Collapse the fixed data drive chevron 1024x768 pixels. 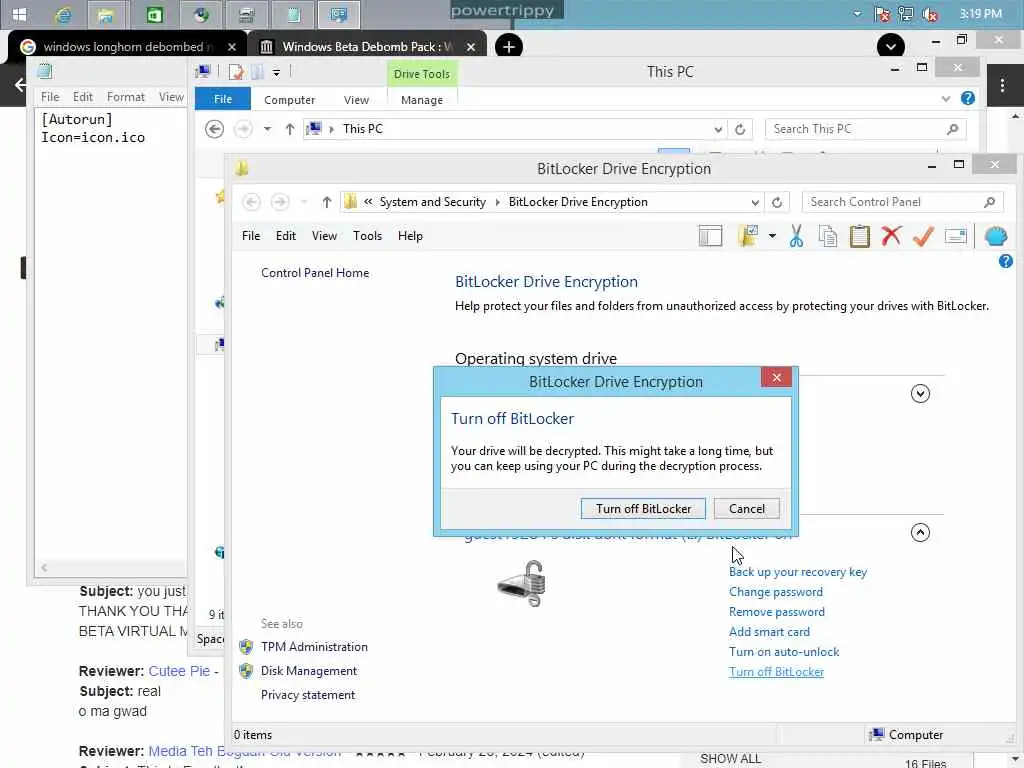pyautogui.click(x=920, y=532)
